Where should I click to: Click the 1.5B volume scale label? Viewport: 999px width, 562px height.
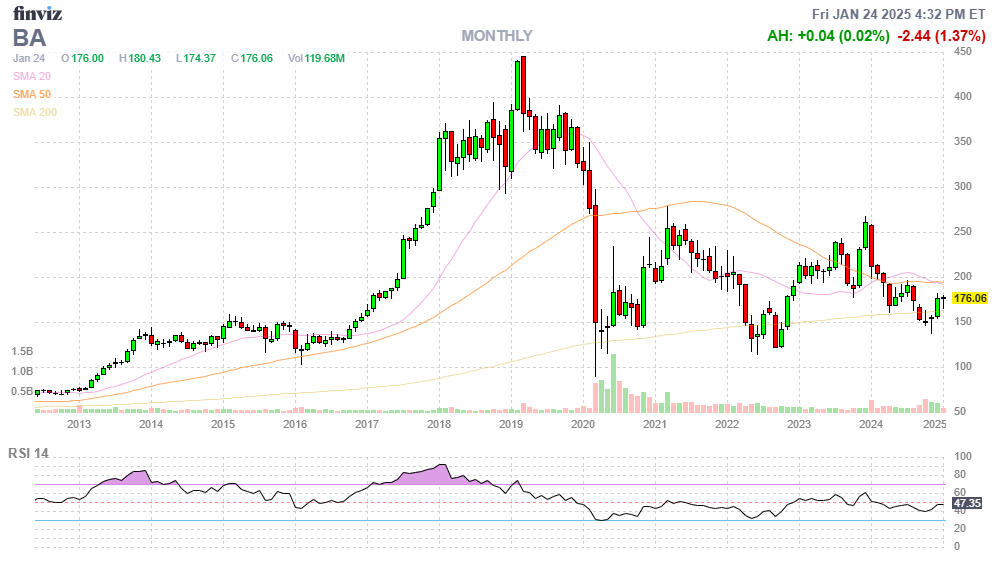click(x=22, y=352)
